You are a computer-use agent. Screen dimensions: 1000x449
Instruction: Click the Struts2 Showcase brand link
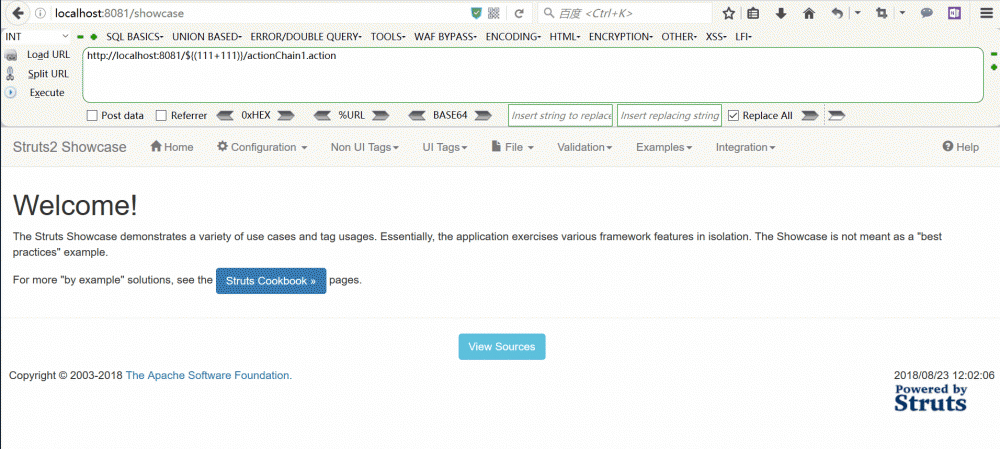tap(70, 147)
